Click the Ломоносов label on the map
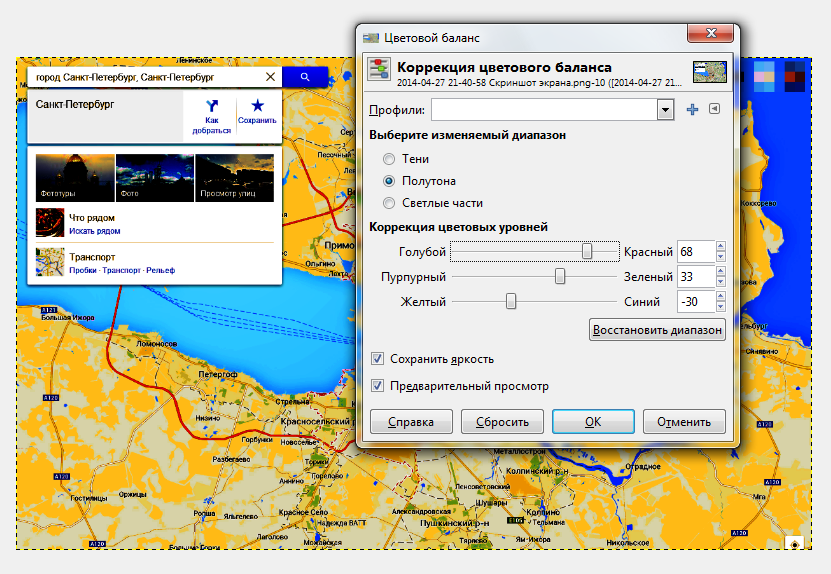The width and height of the screenshot is (831, 574). [157, 343]
